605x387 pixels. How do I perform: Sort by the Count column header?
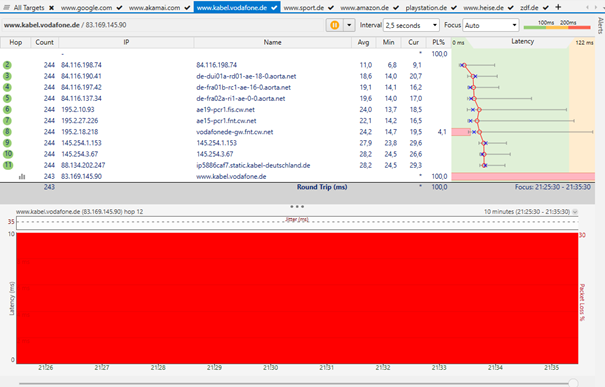[44, 42]
